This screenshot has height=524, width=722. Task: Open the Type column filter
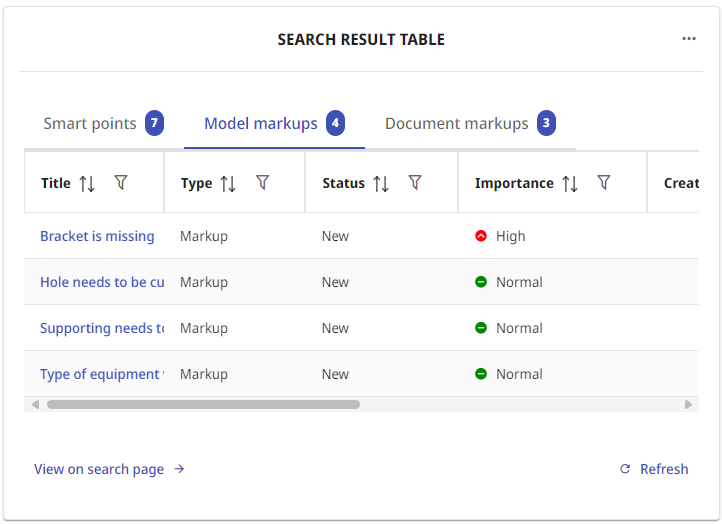point(262,182)
